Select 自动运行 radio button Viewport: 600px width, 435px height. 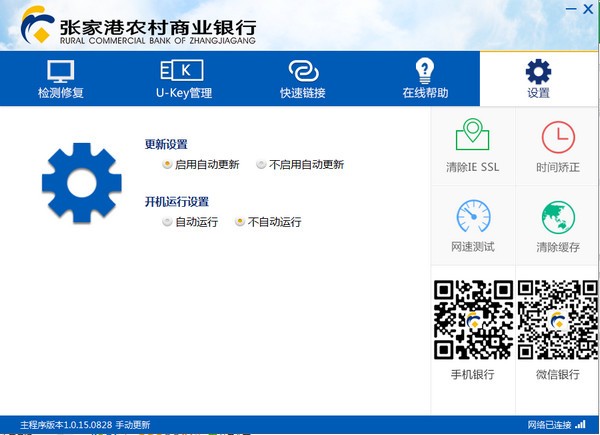click(167, 222)
